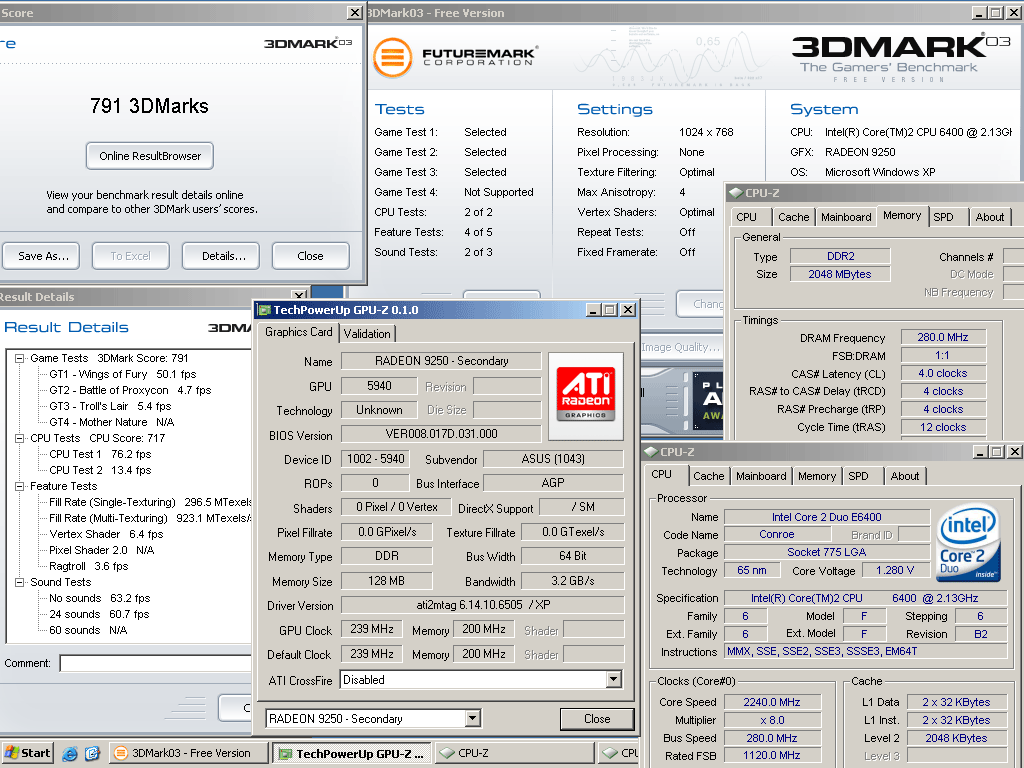
Task: Open the Windows Start menu
Action: (x=27, y=753)
